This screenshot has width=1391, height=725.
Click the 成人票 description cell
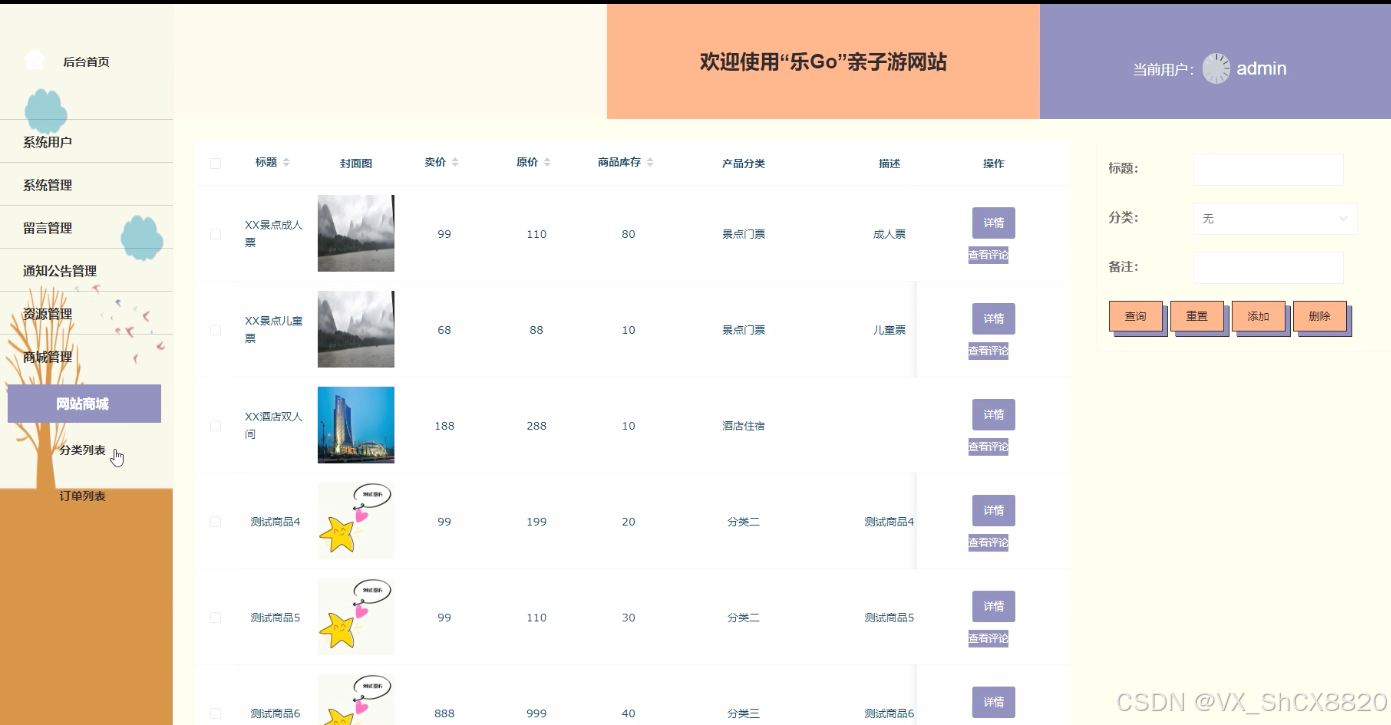pos(889,234)
